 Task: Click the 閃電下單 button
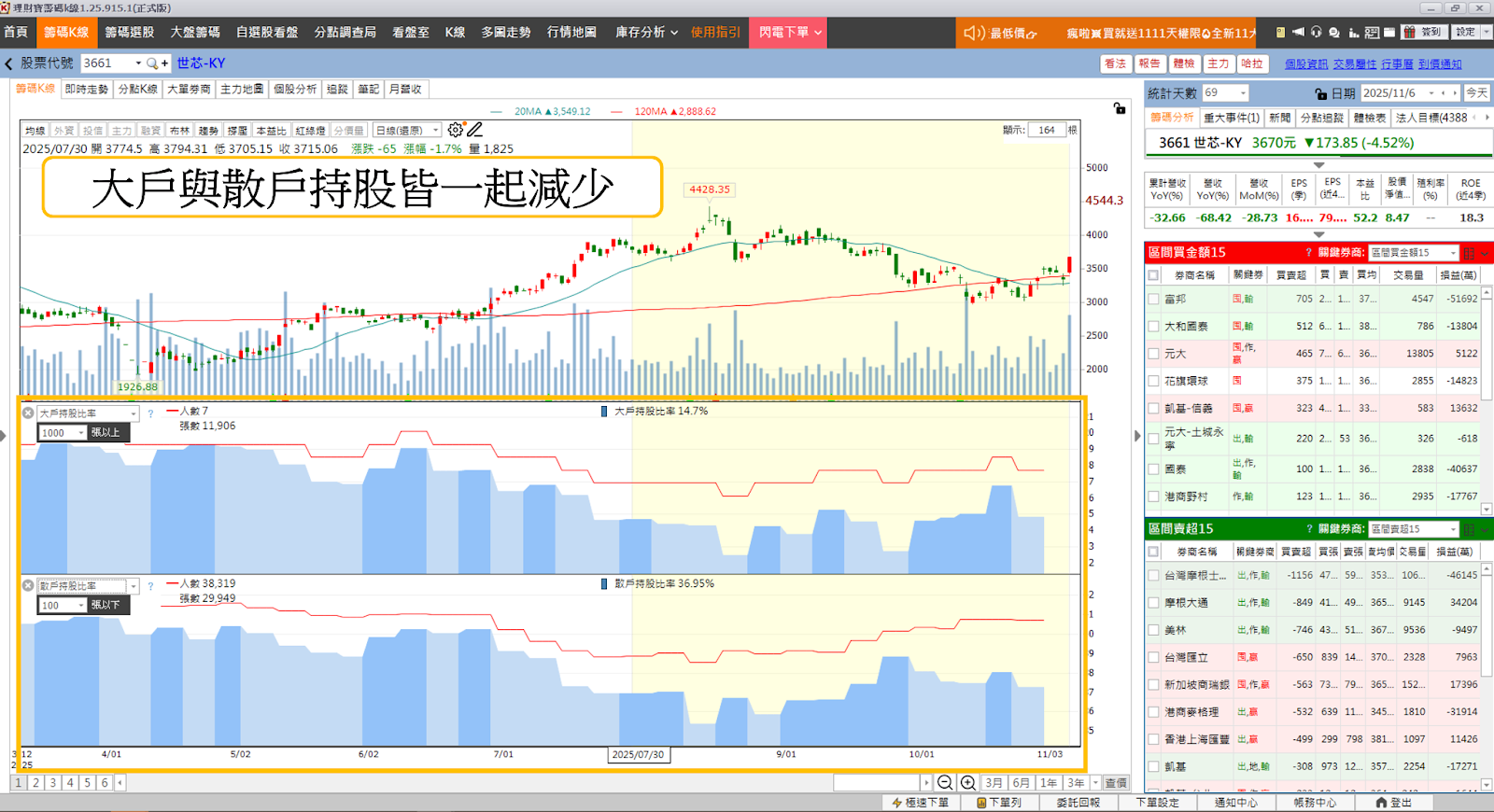pyautogui.click(x=790, y=32)
